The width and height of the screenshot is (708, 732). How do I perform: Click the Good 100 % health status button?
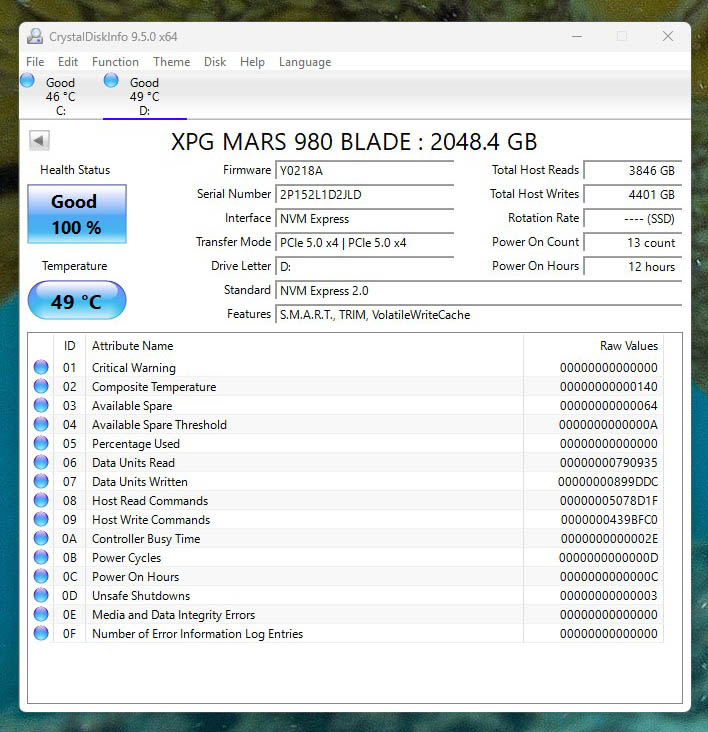coord(77,214)
